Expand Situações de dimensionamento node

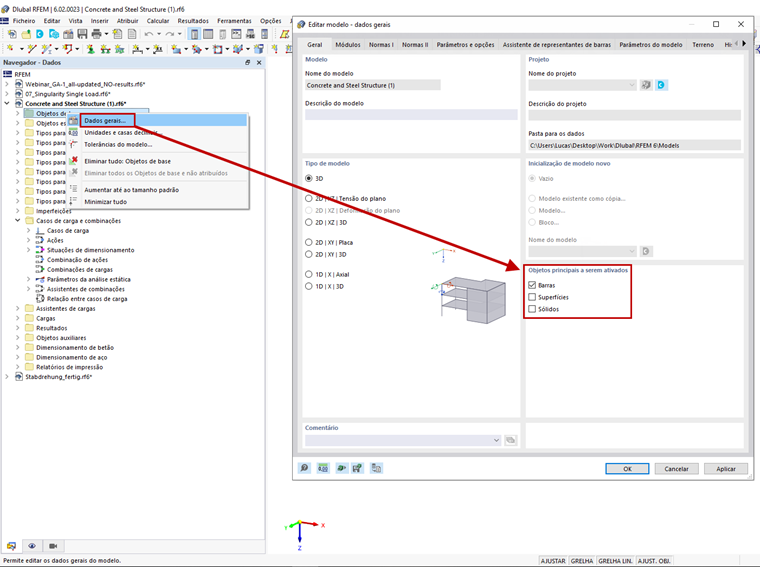click(29, 250)
